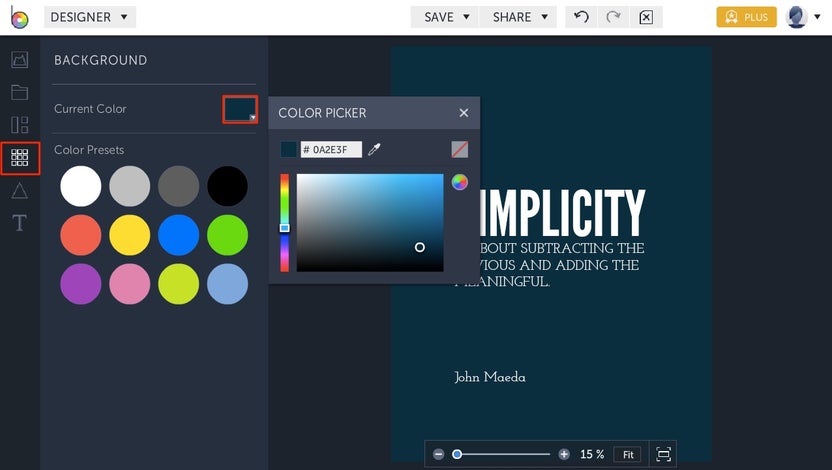Expand the SHARE dropdown menu
This screenshot has height=470, width=832.
518,17
